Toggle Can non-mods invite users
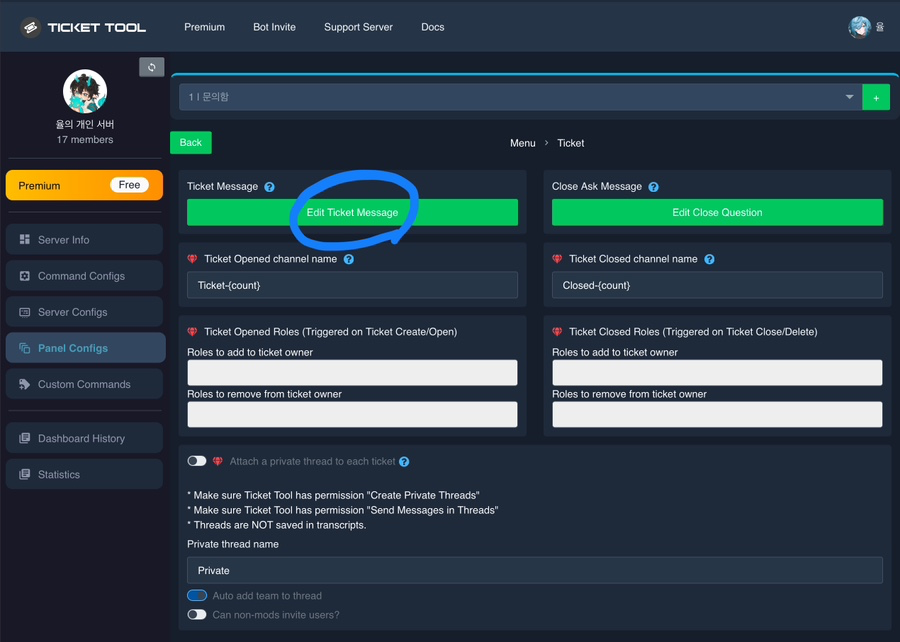The width and height of the screenshot is (900, 642). (197, 614)
